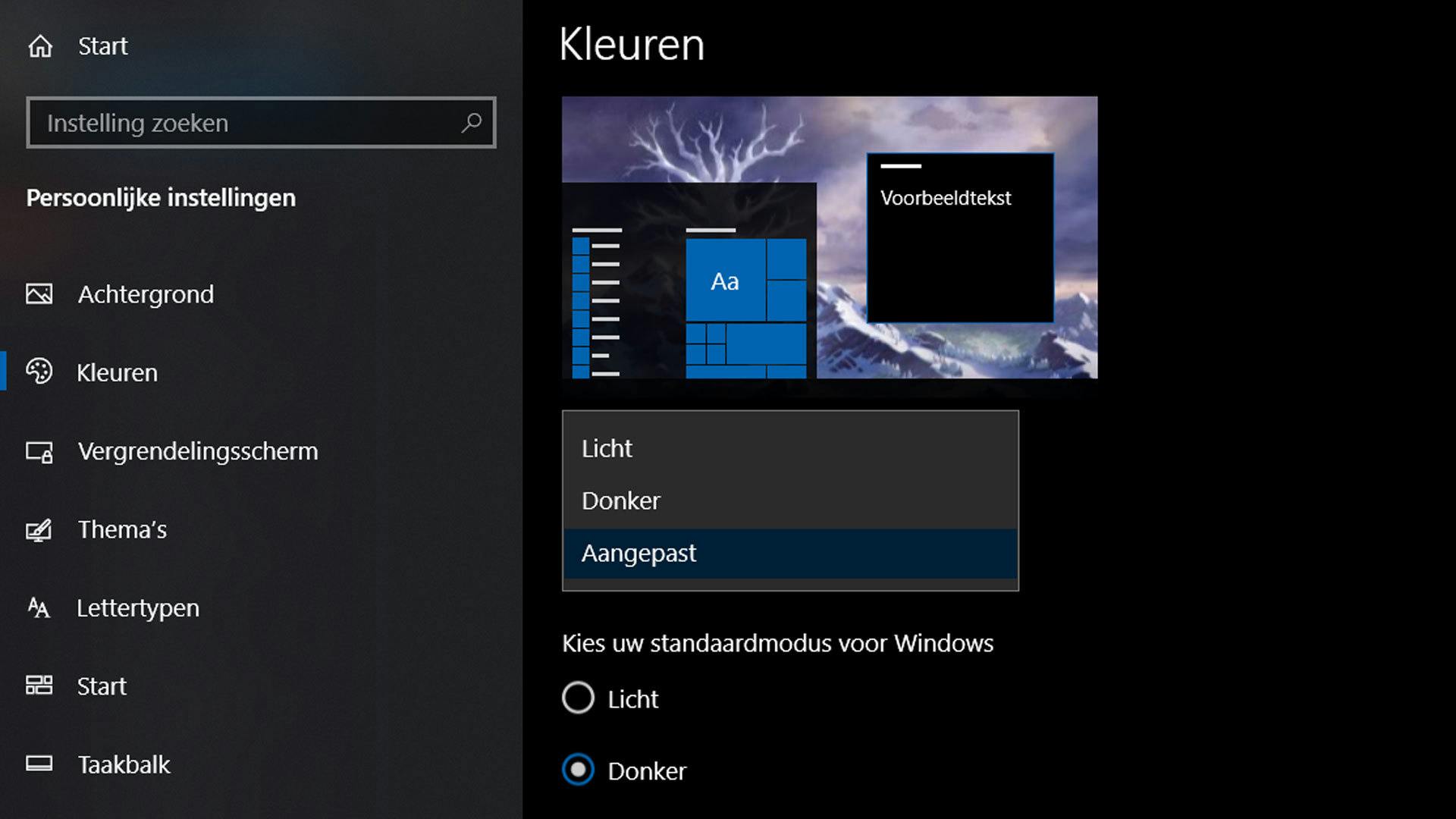Open the Start page in Persoonlijke instellingen
The height and width of the screenshot is (819, 1456).
point(101,686)
